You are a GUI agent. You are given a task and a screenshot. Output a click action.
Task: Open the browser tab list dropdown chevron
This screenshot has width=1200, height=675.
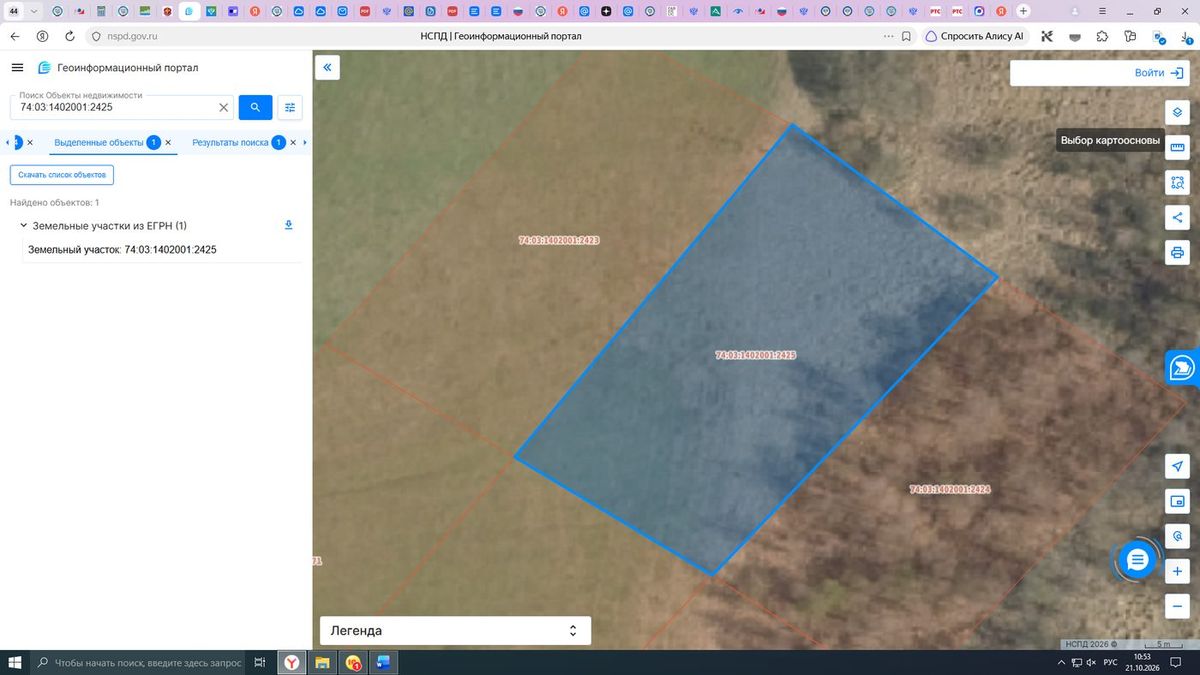(x=35, y=11)
